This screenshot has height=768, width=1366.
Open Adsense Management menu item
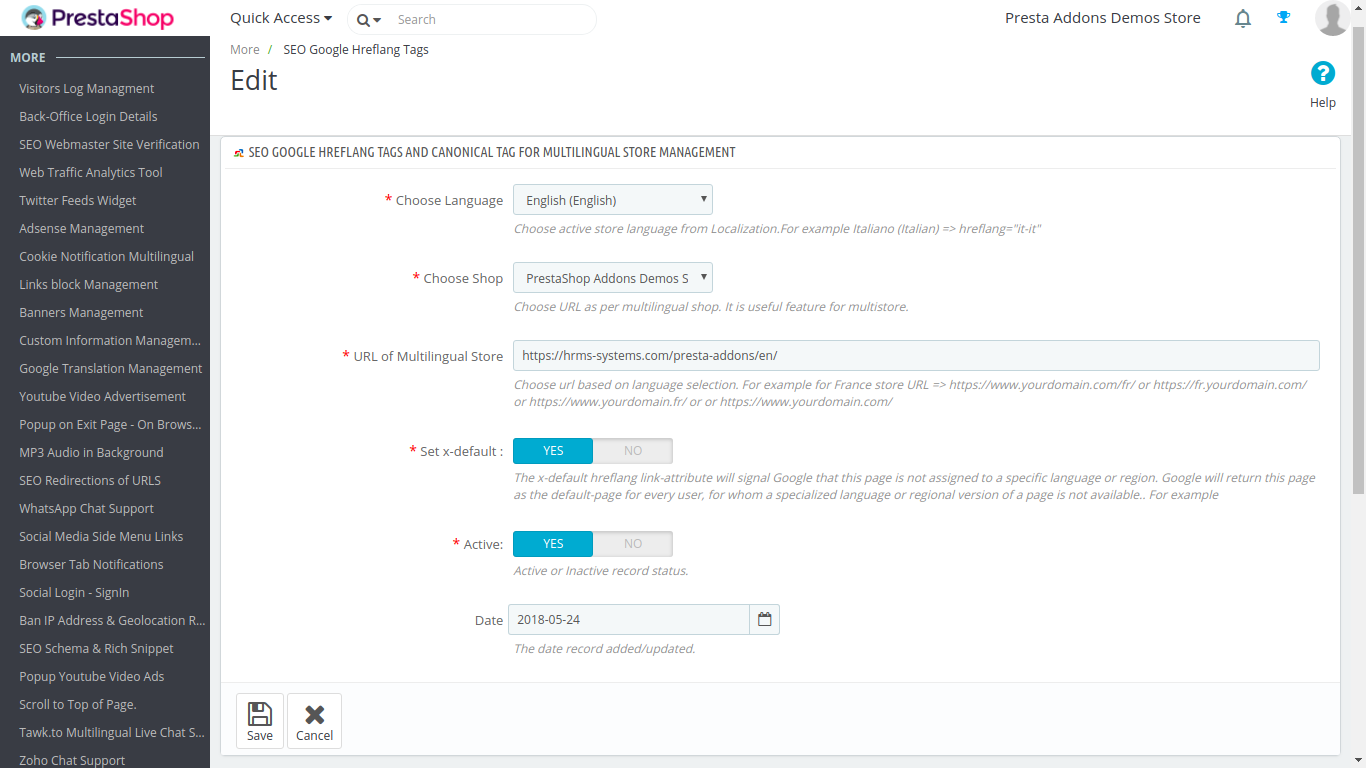pyautogui.click(x=82, y=228)
